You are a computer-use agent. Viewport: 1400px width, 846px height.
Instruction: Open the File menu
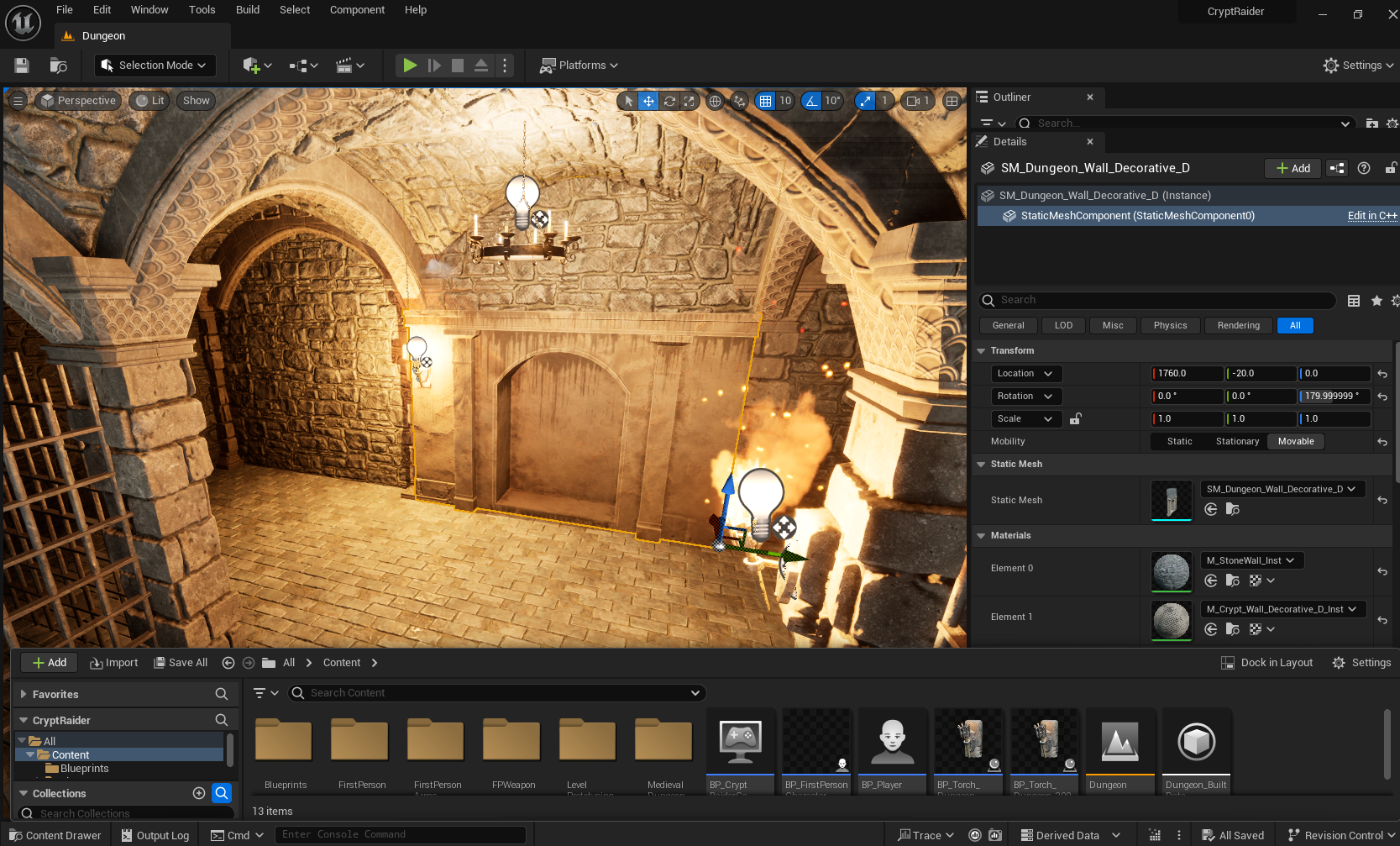(65, 10)
